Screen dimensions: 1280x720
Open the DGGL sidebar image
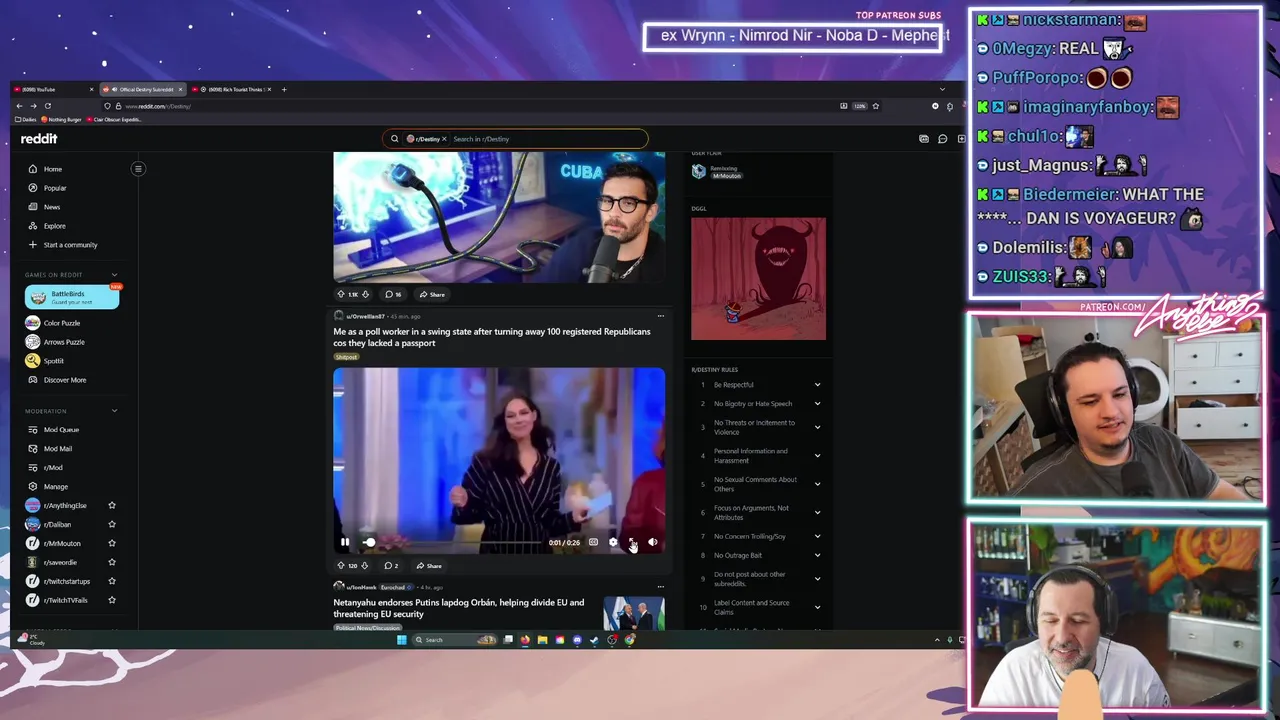click(x=759, y=279)
